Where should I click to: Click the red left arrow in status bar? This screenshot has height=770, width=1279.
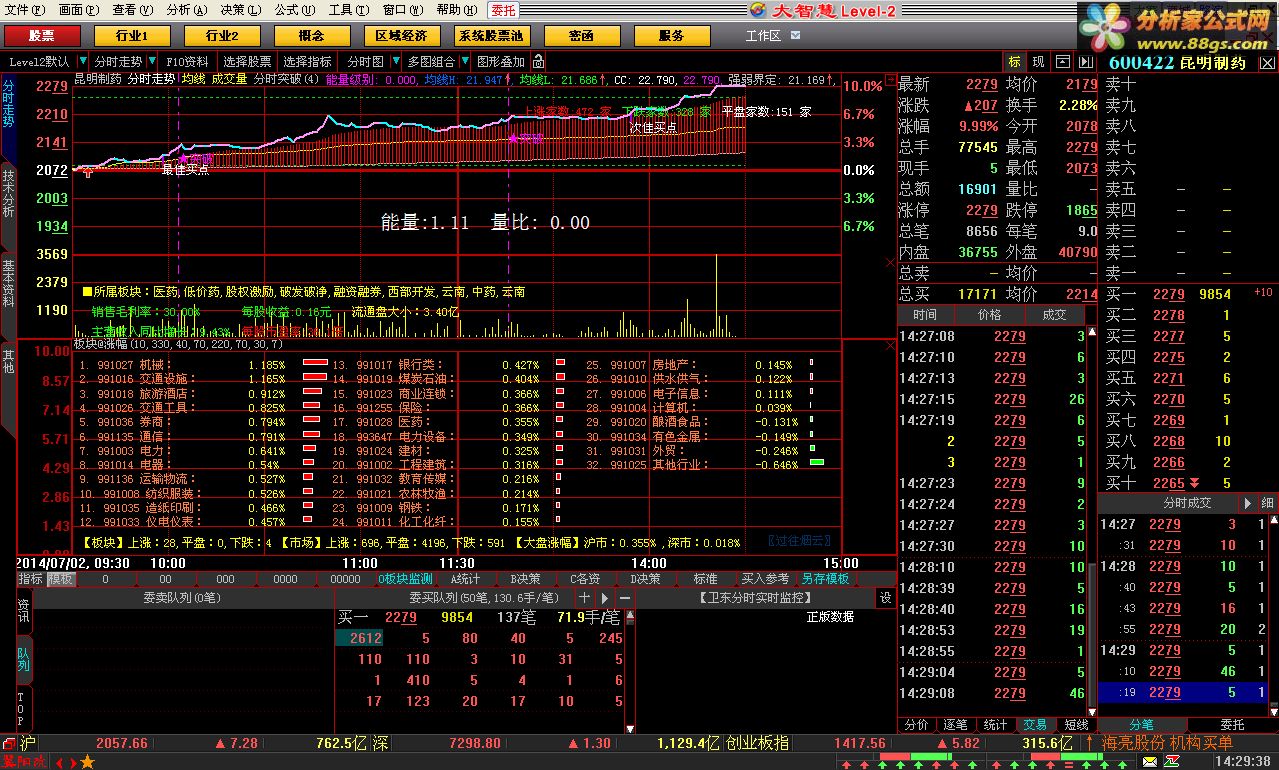[59, 762]
